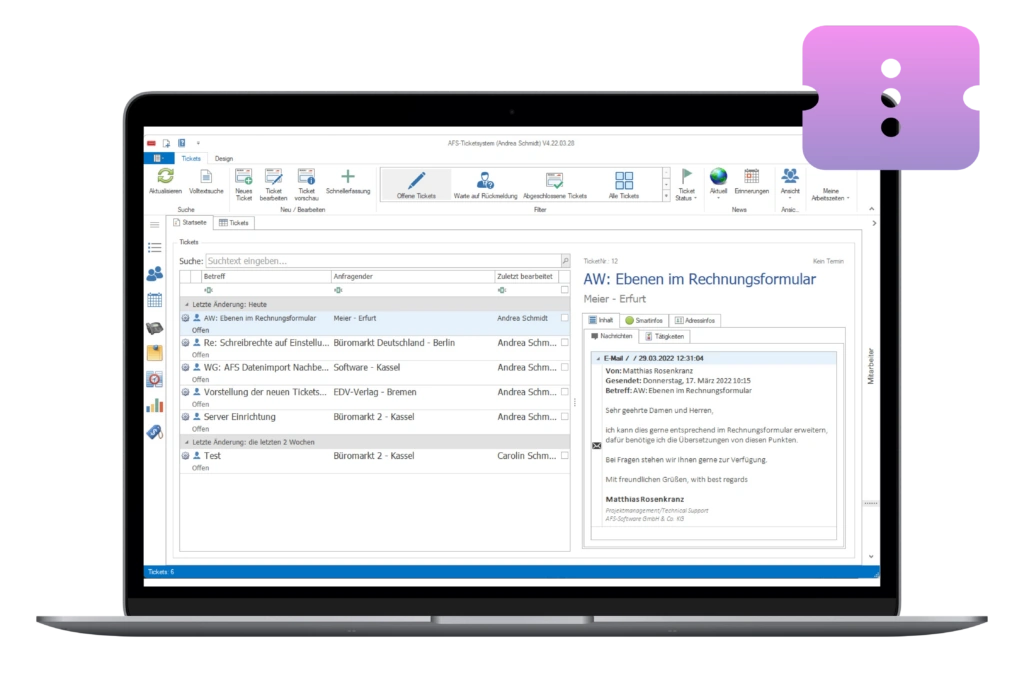This screenshot has width=1024, height=673.
Task: Select the Nachrichten tab
Action: click(x=612, y=337)
